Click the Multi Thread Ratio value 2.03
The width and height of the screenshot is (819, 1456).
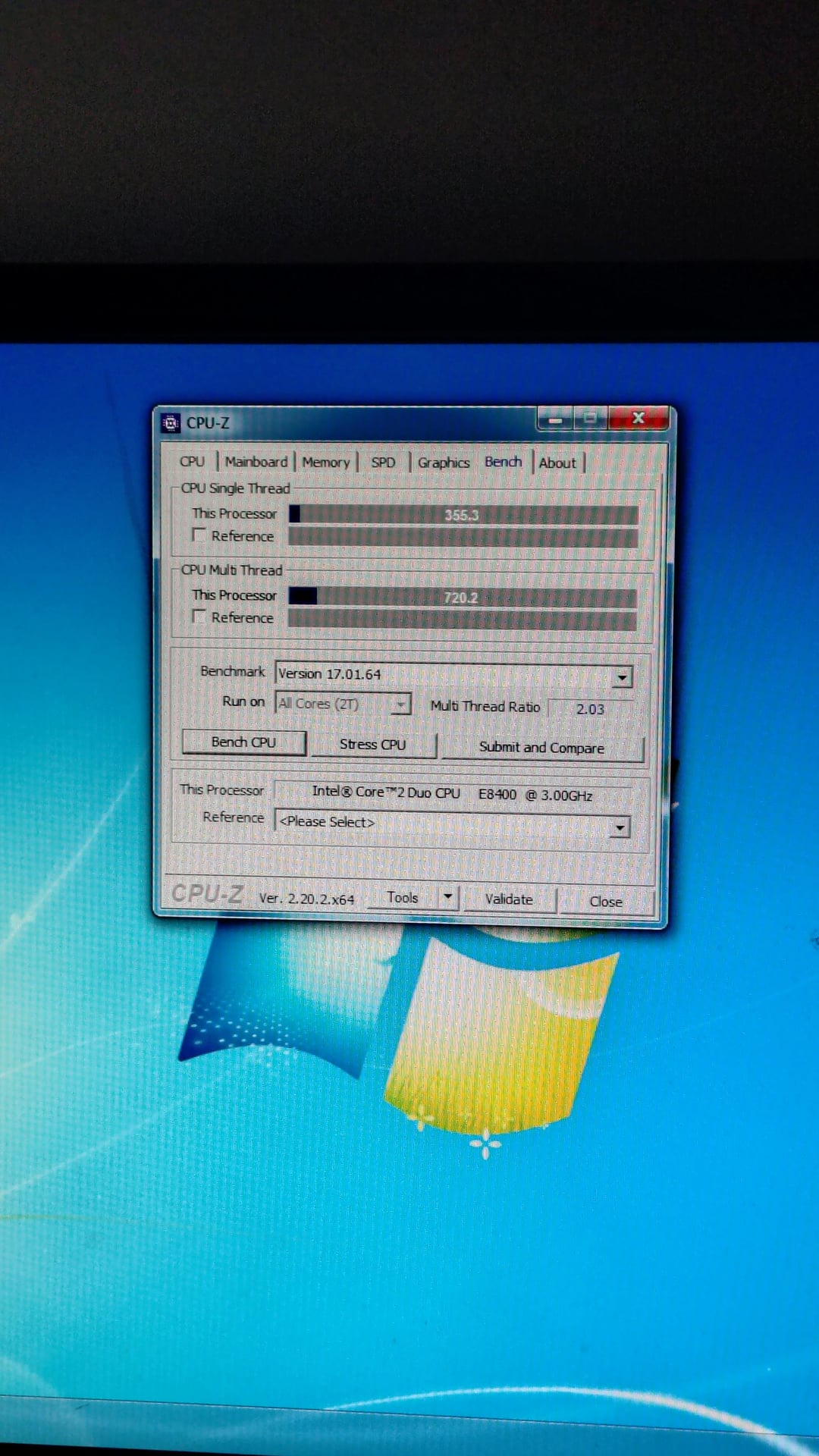[590, 709]
